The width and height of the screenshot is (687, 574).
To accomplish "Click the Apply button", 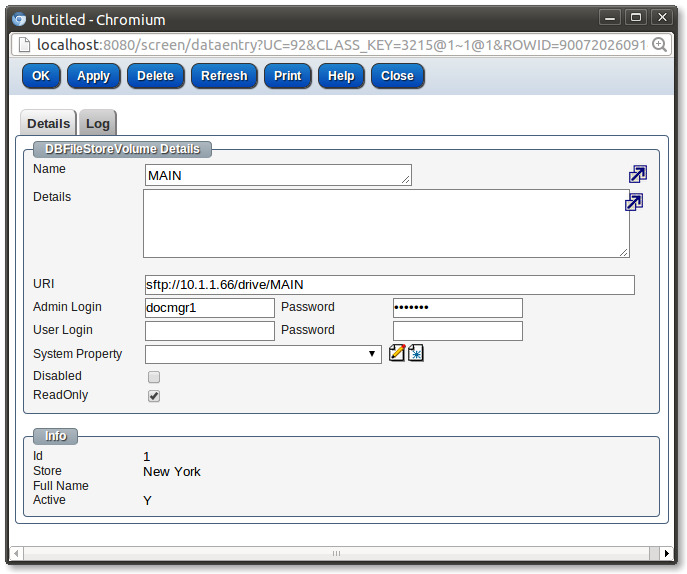I will [93, 76].
